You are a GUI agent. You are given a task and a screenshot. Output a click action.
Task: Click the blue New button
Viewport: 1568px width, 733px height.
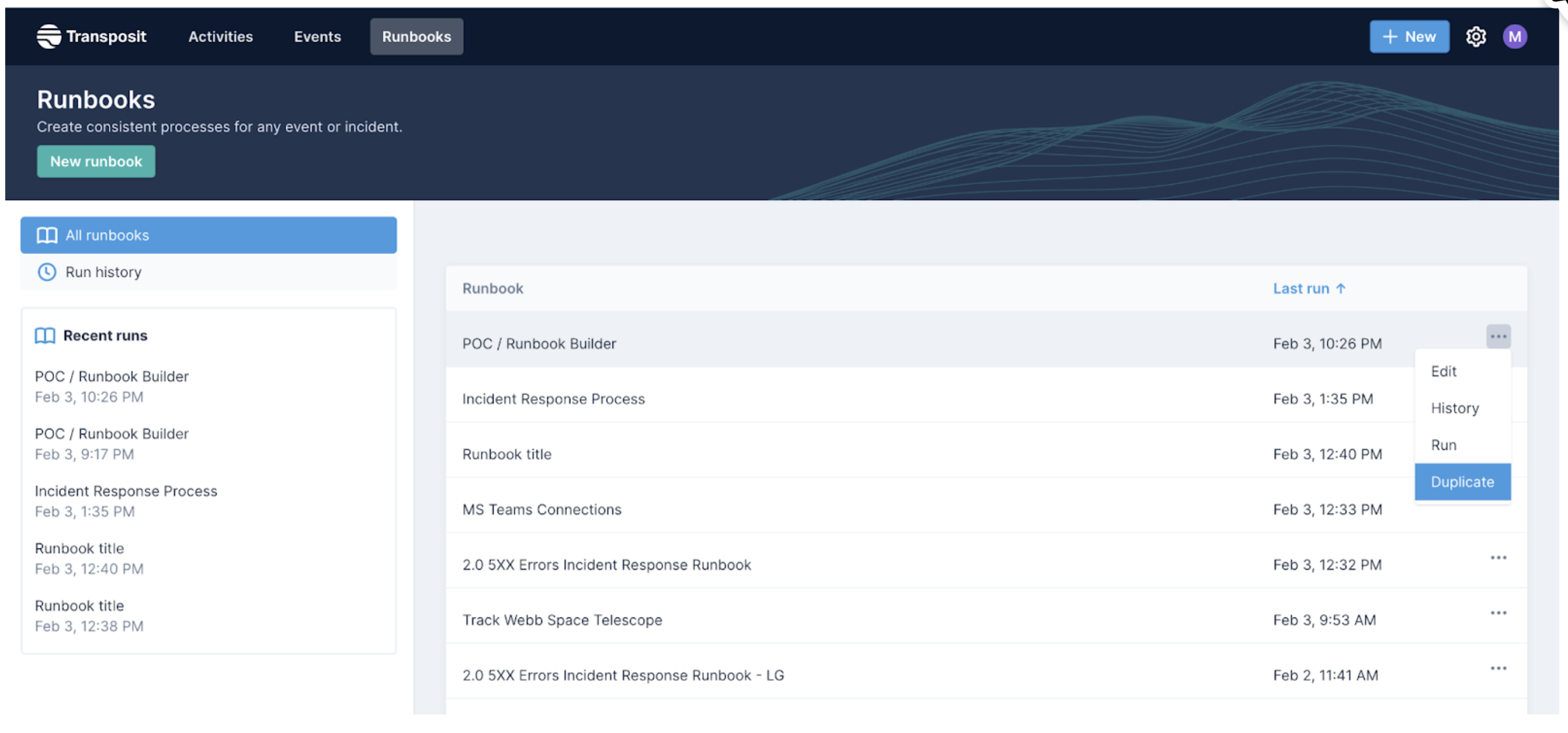pos(1409,36)
